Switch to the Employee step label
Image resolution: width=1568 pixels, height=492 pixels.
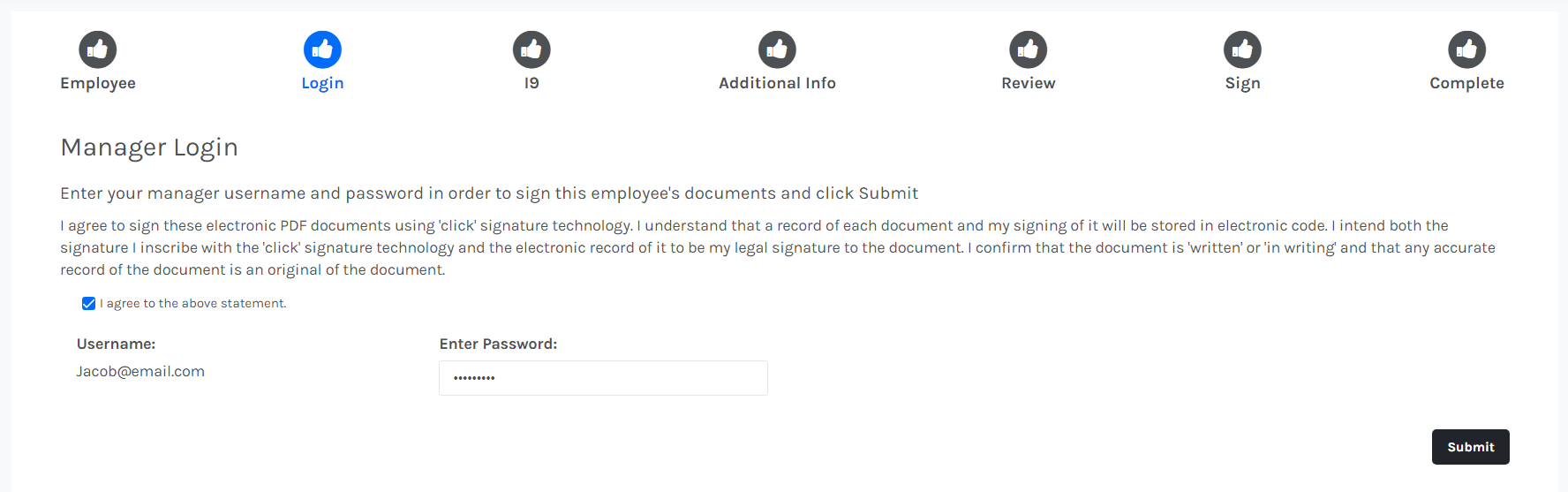[x=98, y=83]
